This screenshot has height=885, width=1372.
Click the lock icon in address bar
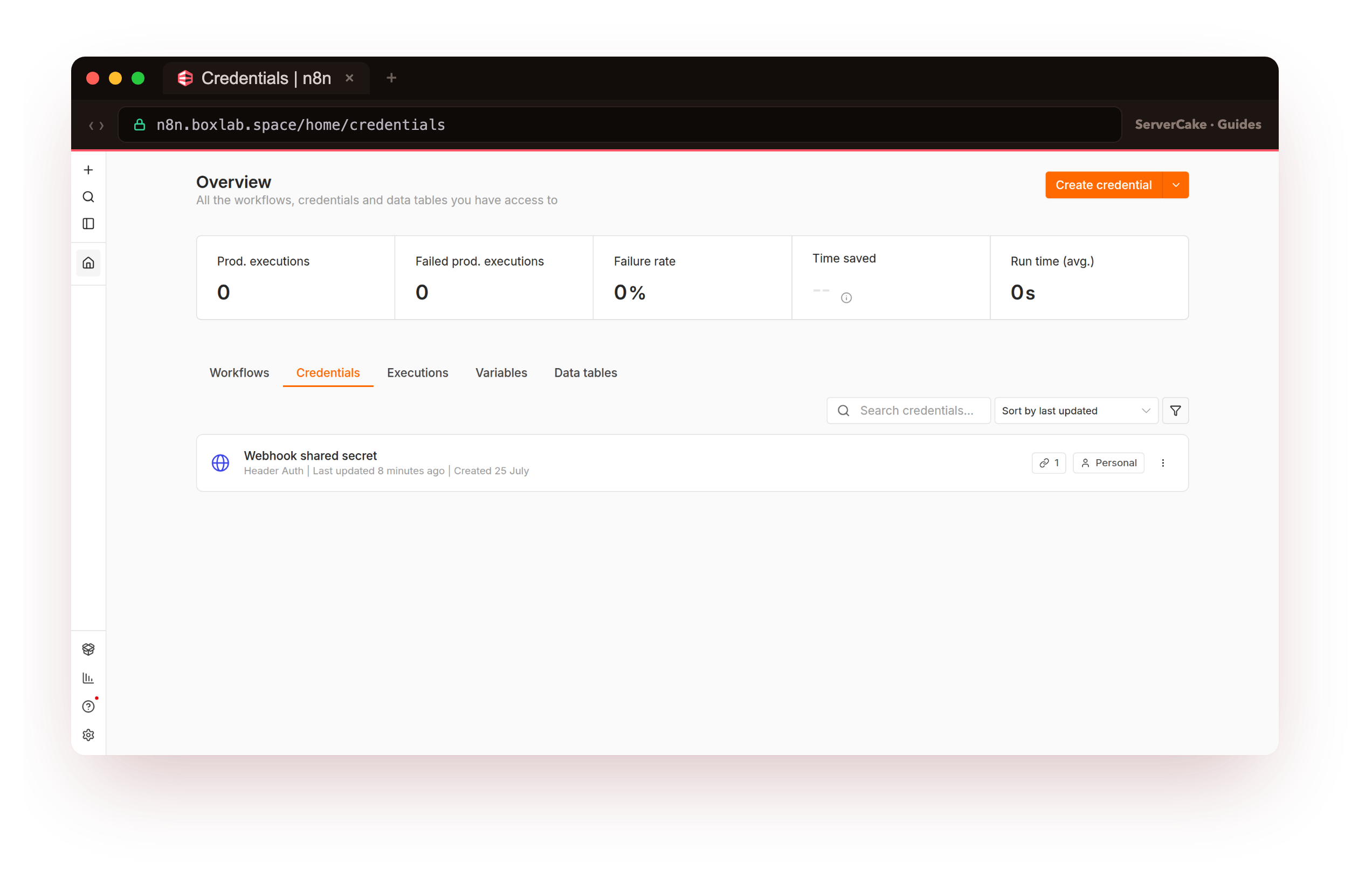139,125
